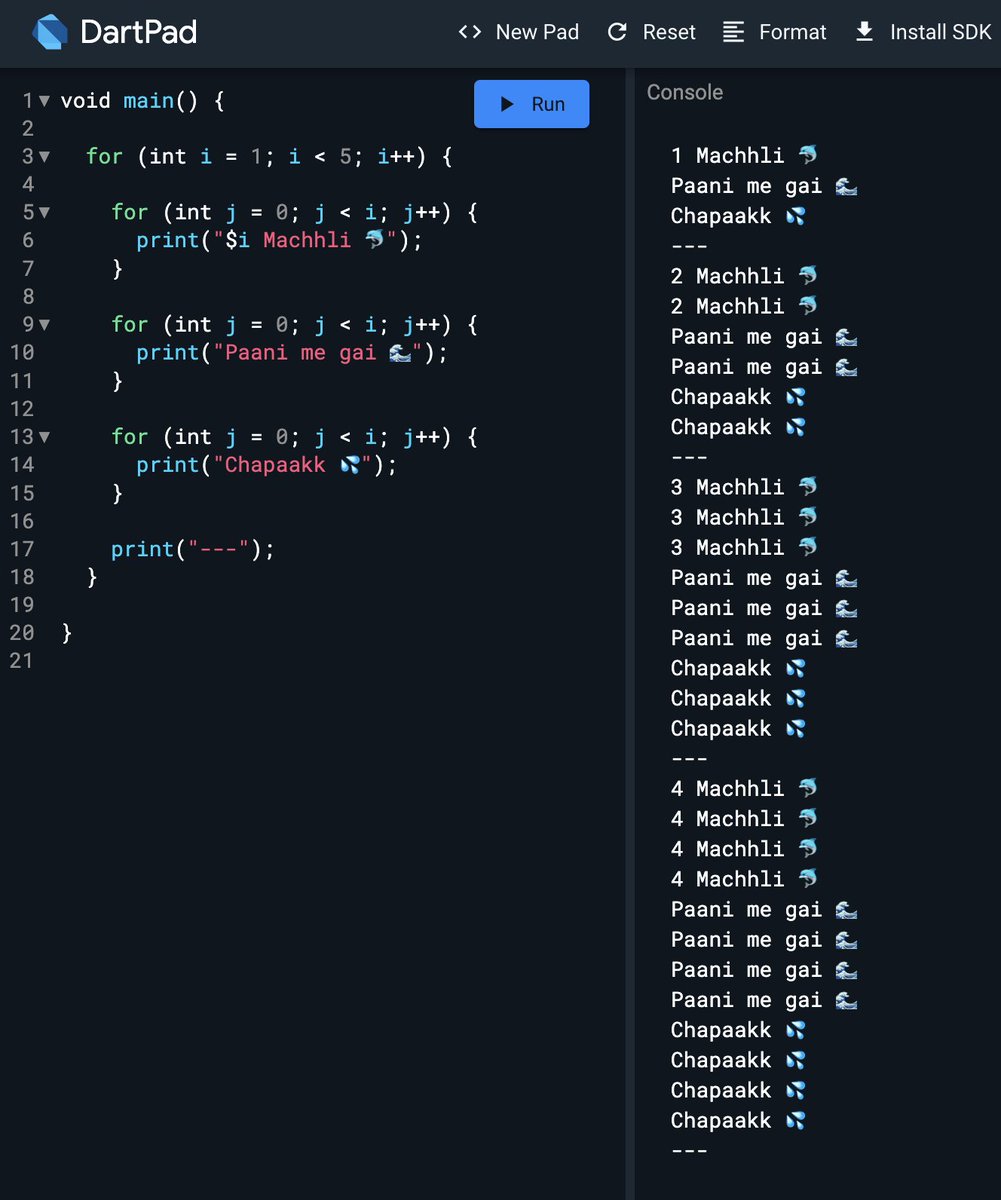This screenshot has width=1001, height=1200.
Task: Click the "Chapaakk" string on line 14
Action: pyautogui.click(x=293, y=465)
